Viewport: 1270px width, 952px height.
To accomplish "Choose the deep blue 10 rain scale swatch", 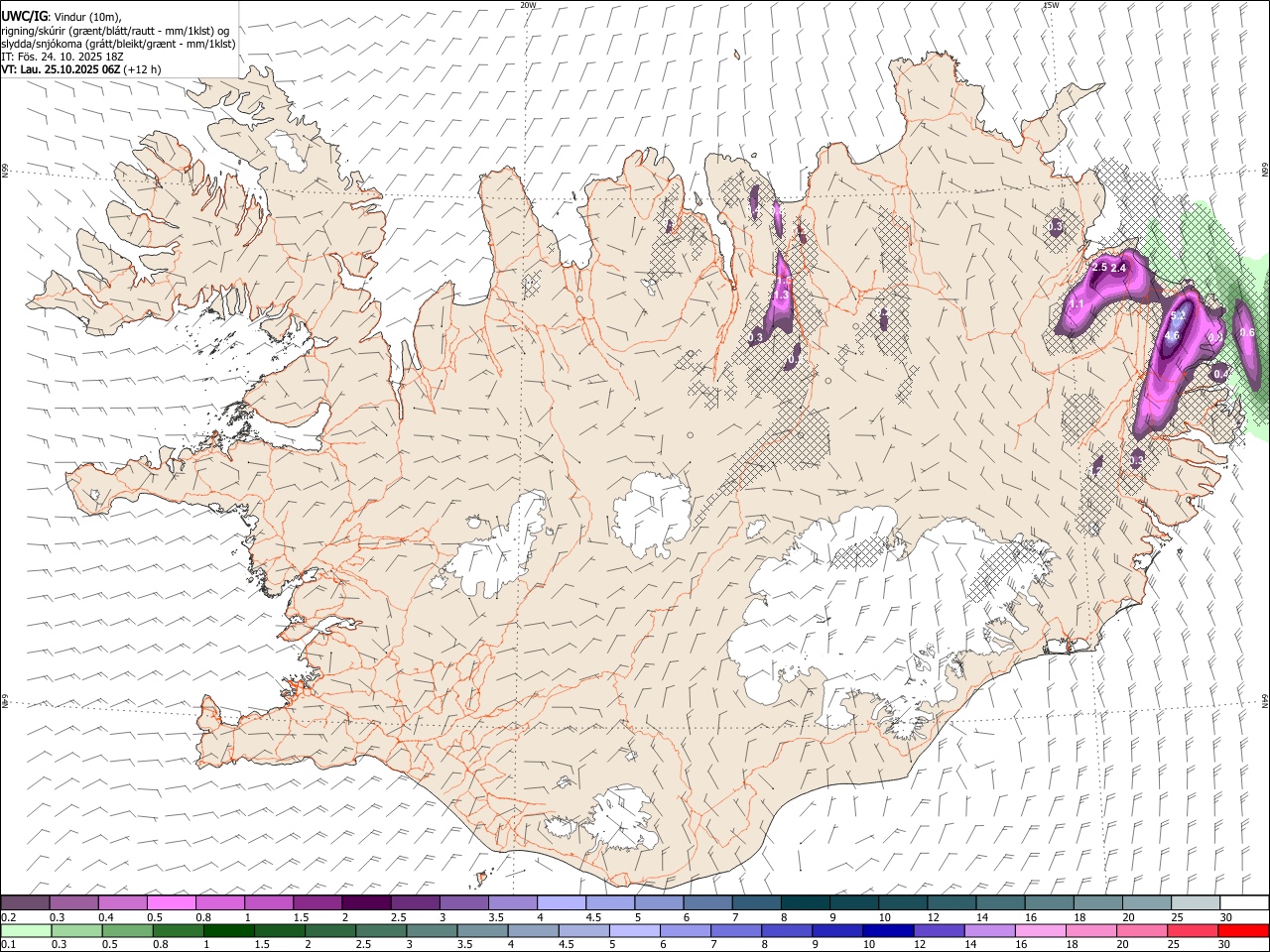I will 888,930.
